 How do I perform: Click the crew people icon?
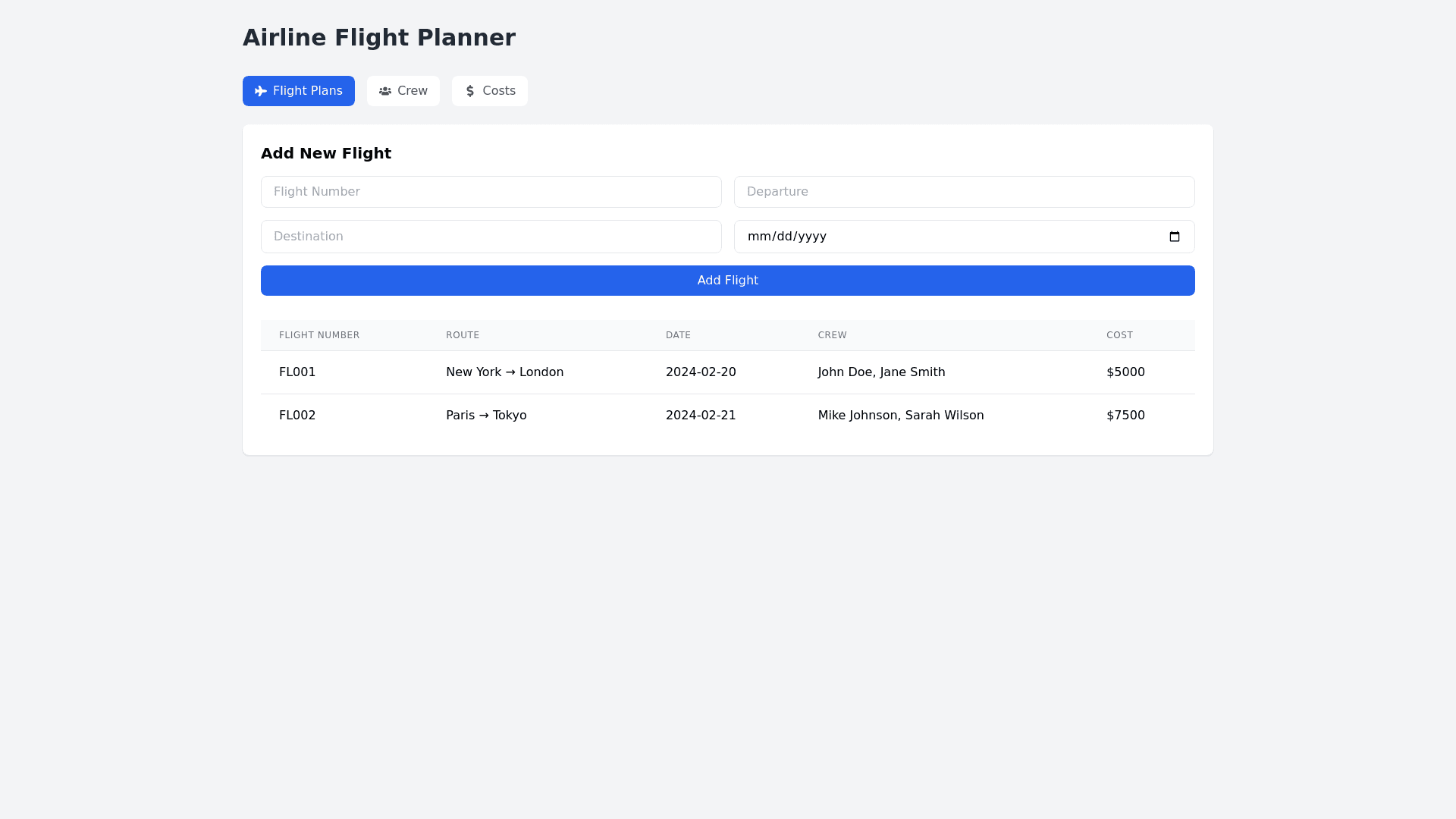coord(385,91)
